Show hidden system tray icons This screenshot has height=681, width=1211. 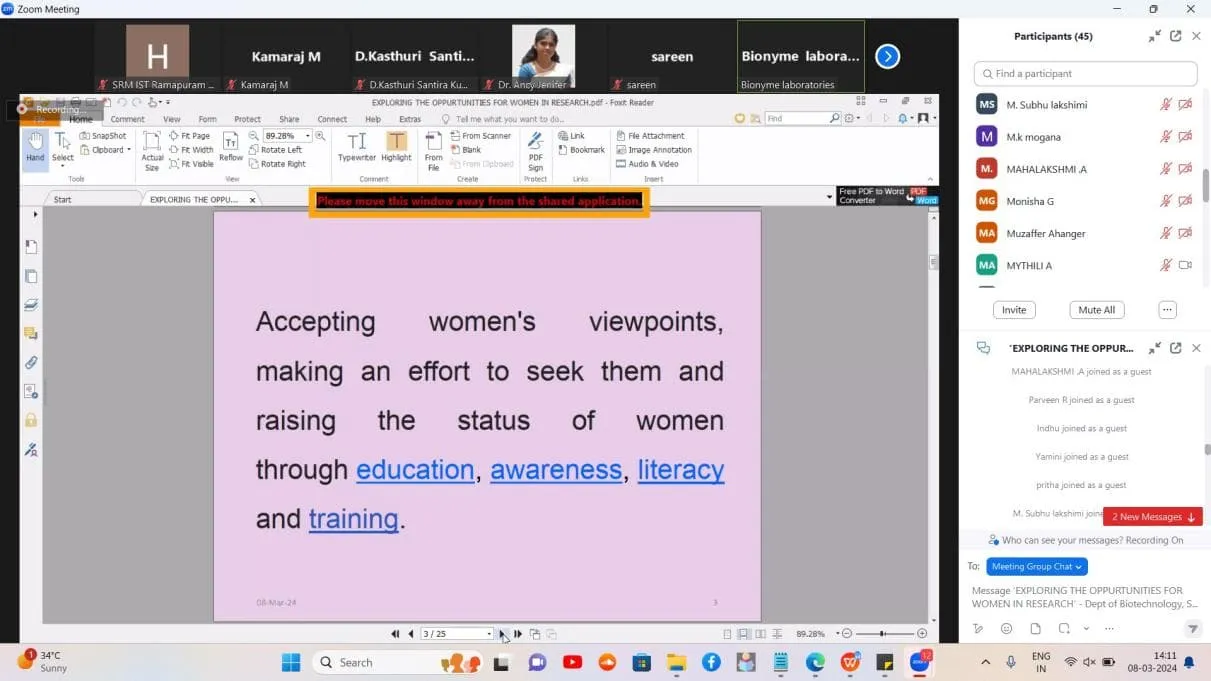[x=986, y=662]
